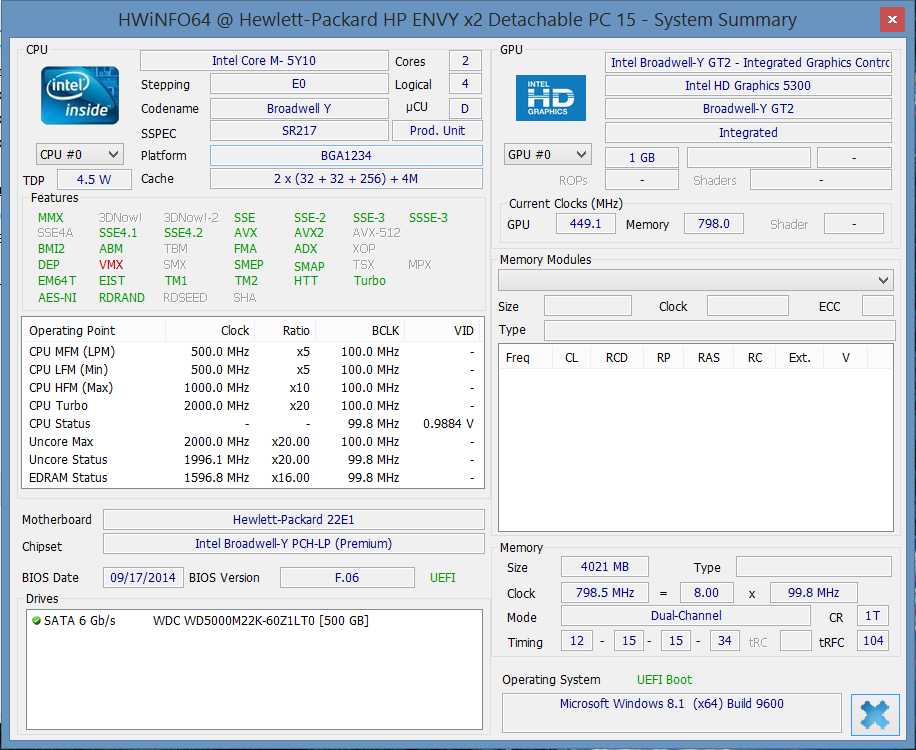
Task: Click the Platform BGA1234 field
Action: pyautogui.click(x=346, y=155)
